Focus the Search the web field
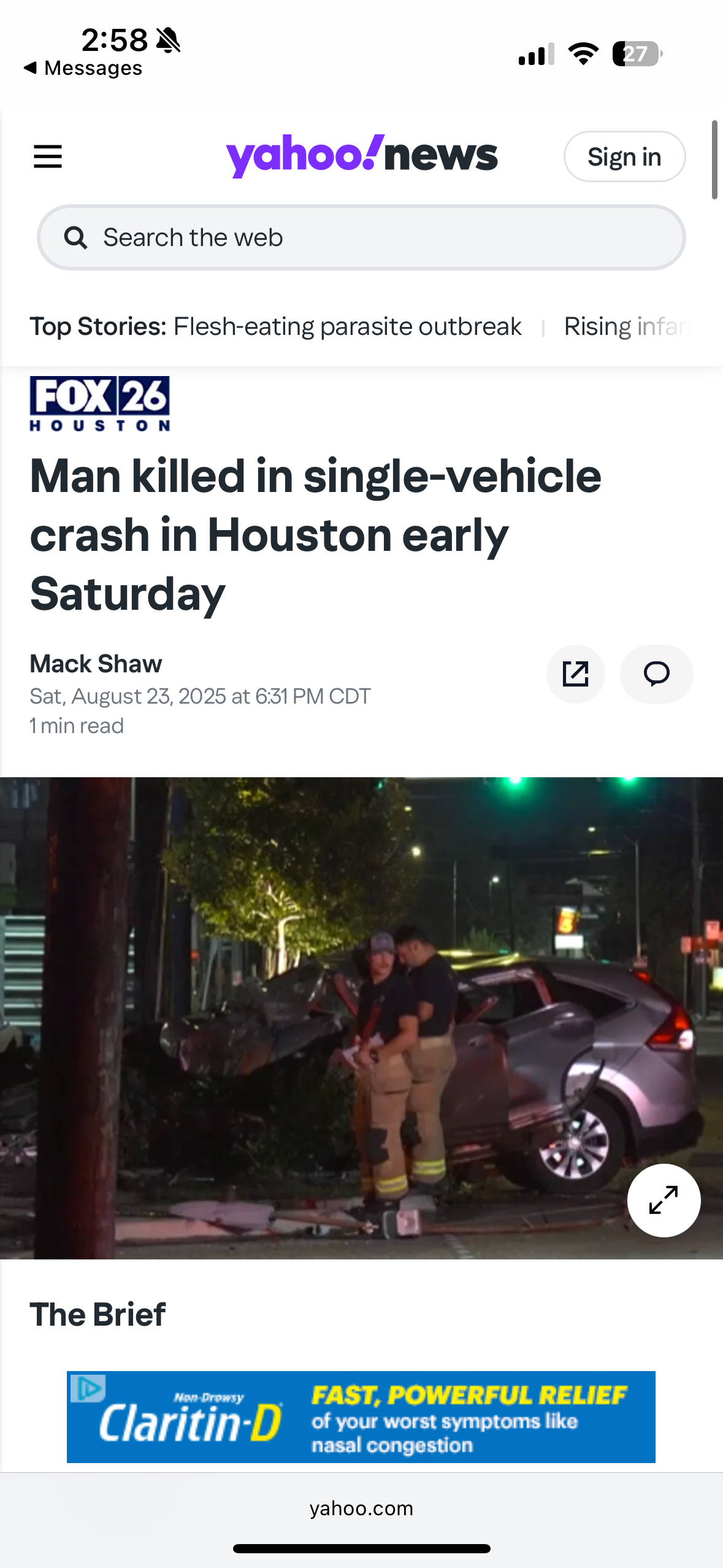723x1568 pixels. 361,237
